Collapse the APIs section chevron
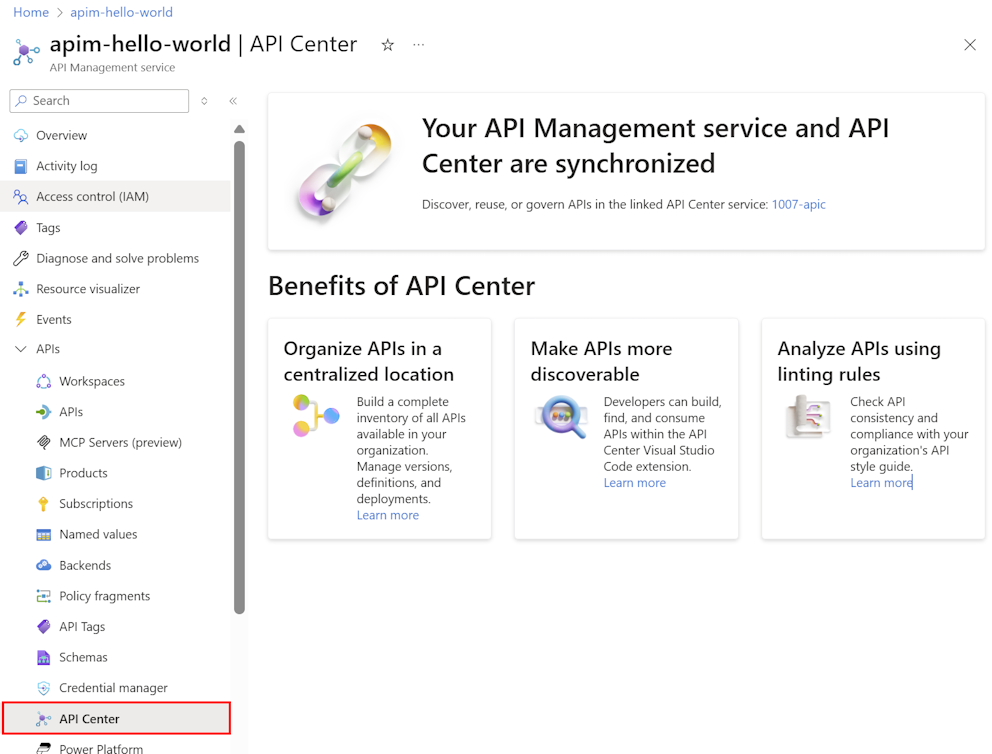992x754 pixels. [x=21, y=349]
